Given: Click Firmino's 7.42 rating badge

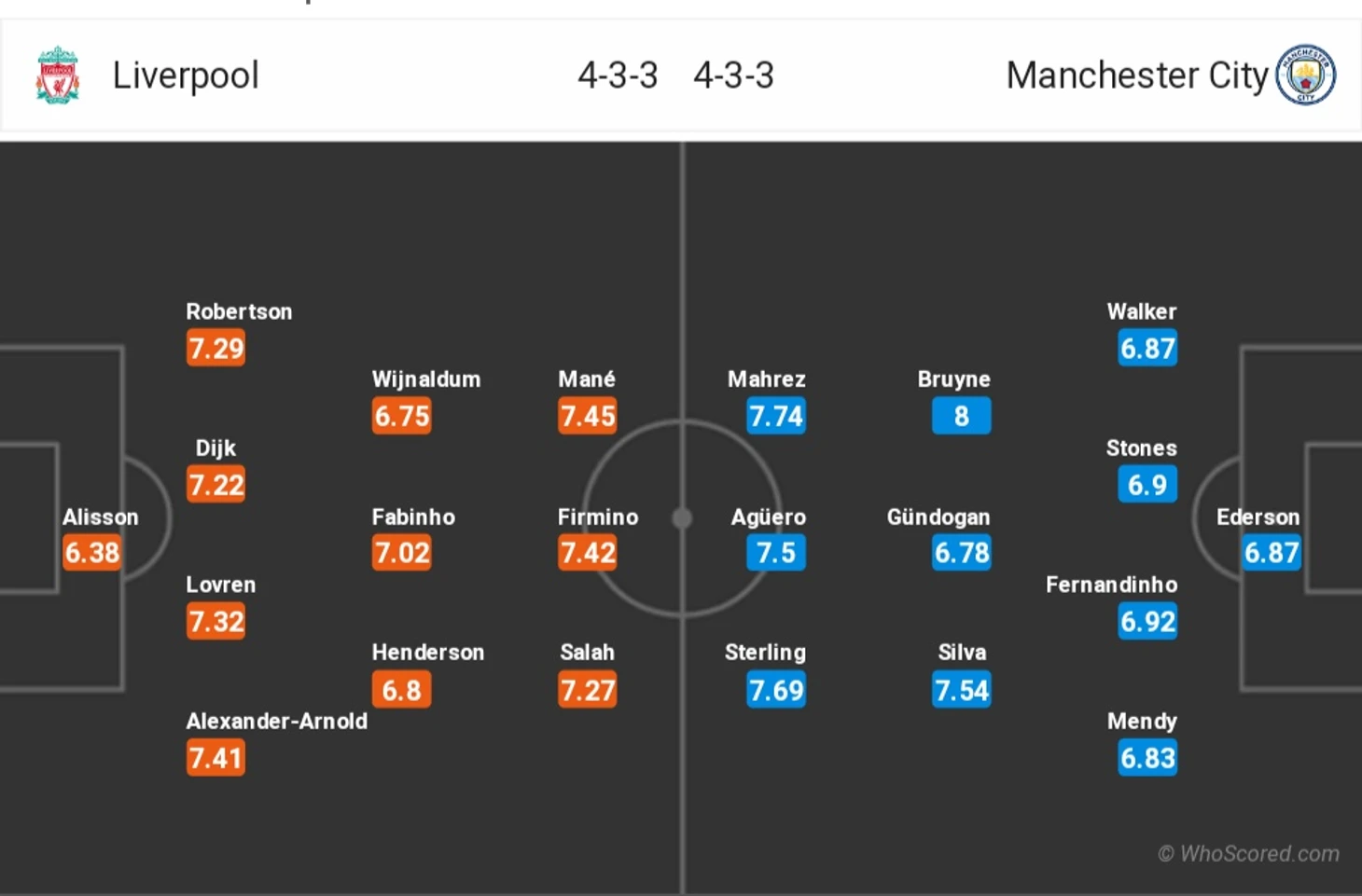Looking at the screenshot, I should 588,553.
